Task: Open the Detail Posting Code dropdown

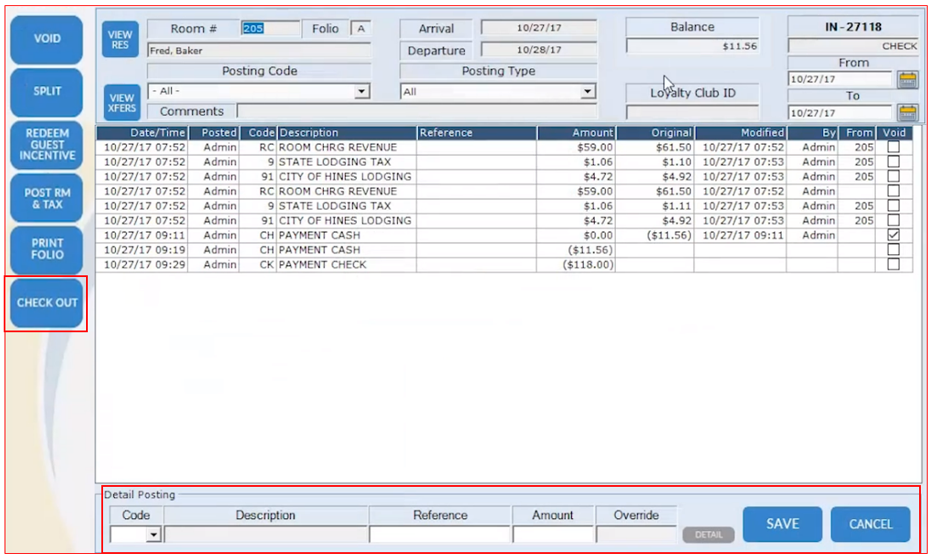Action: point(153,536)
